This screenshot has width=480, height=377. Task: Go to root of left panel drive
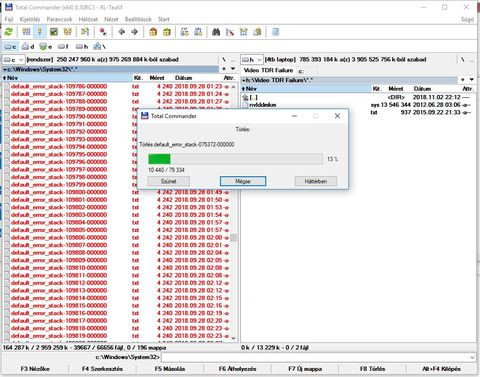(x=224, y=60)
